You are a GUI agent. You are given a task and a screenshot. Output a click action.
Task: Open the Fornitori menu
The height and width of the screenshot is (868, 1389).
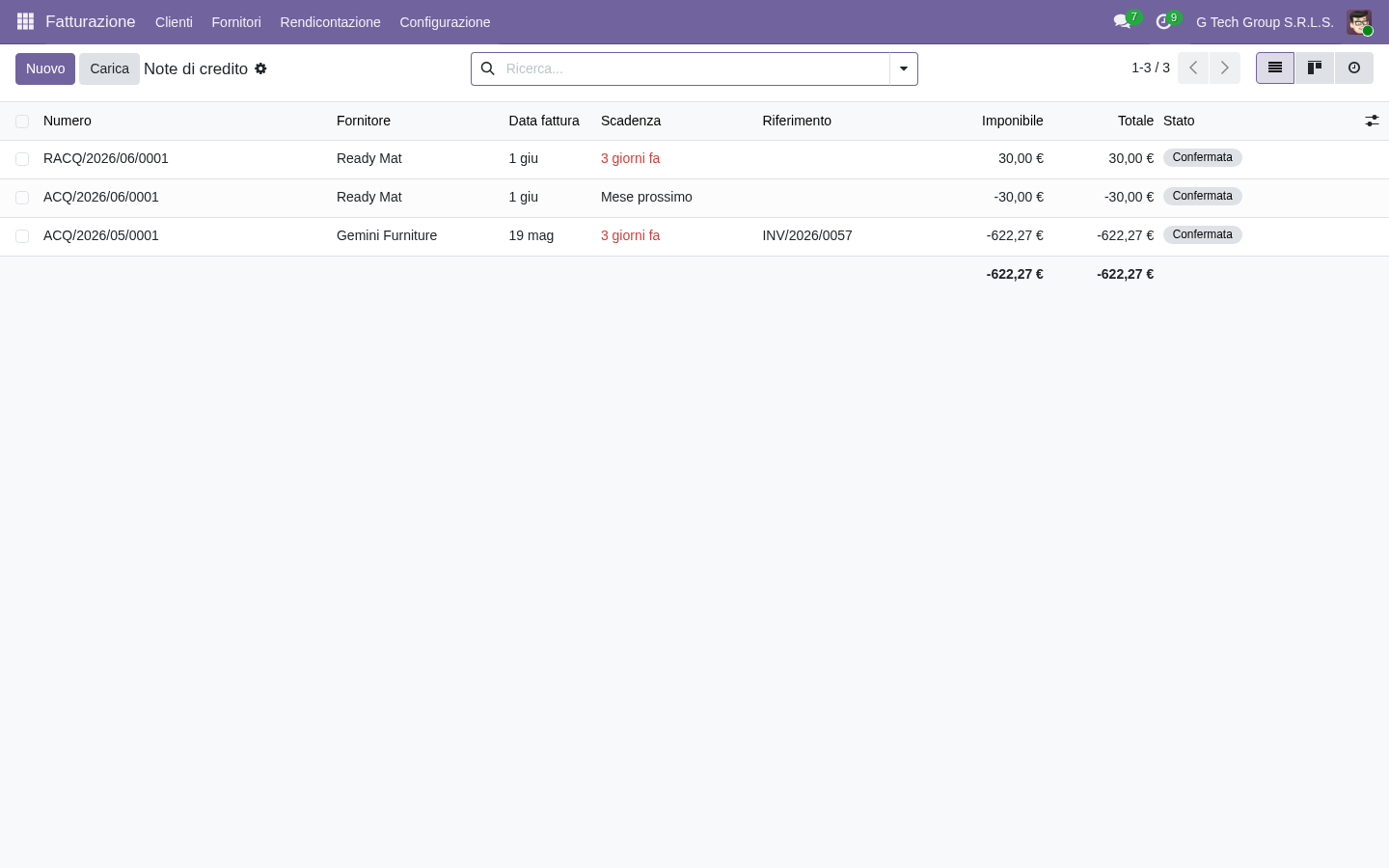(x=236, y=22)
